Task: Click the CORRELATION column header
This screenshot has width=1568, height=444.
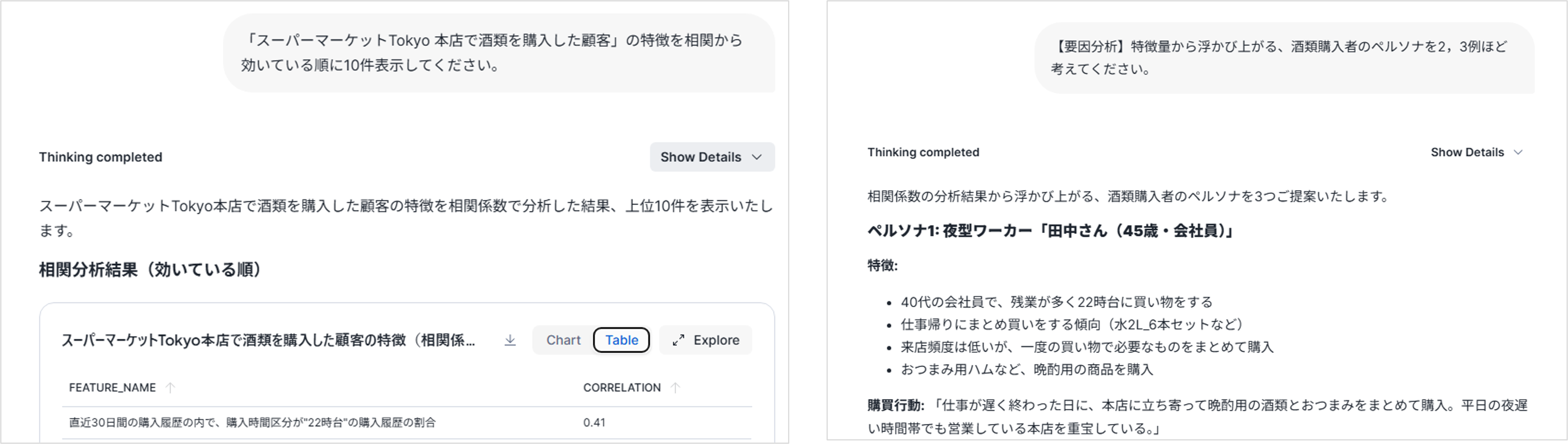Action: 621,387
